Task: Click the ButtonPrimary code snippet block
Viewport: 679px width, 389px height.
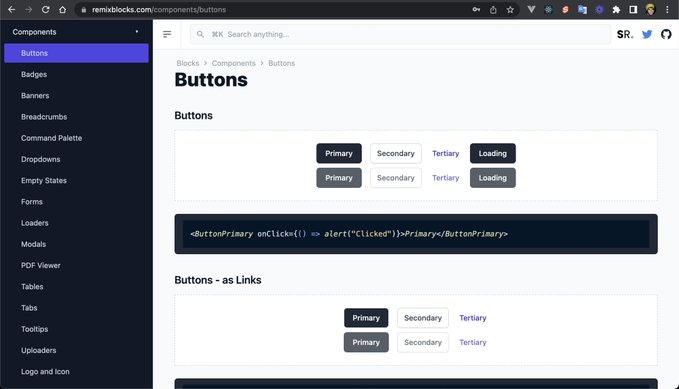Action: (x=416, y=234)
